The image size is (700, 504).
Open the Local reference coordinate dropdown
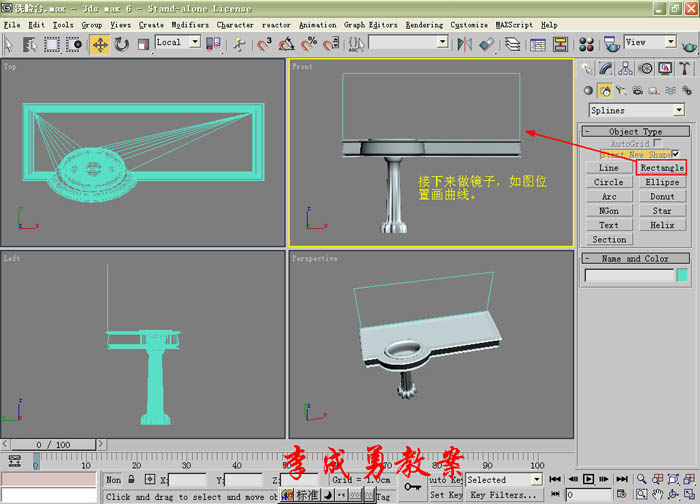tap(178, 42)
